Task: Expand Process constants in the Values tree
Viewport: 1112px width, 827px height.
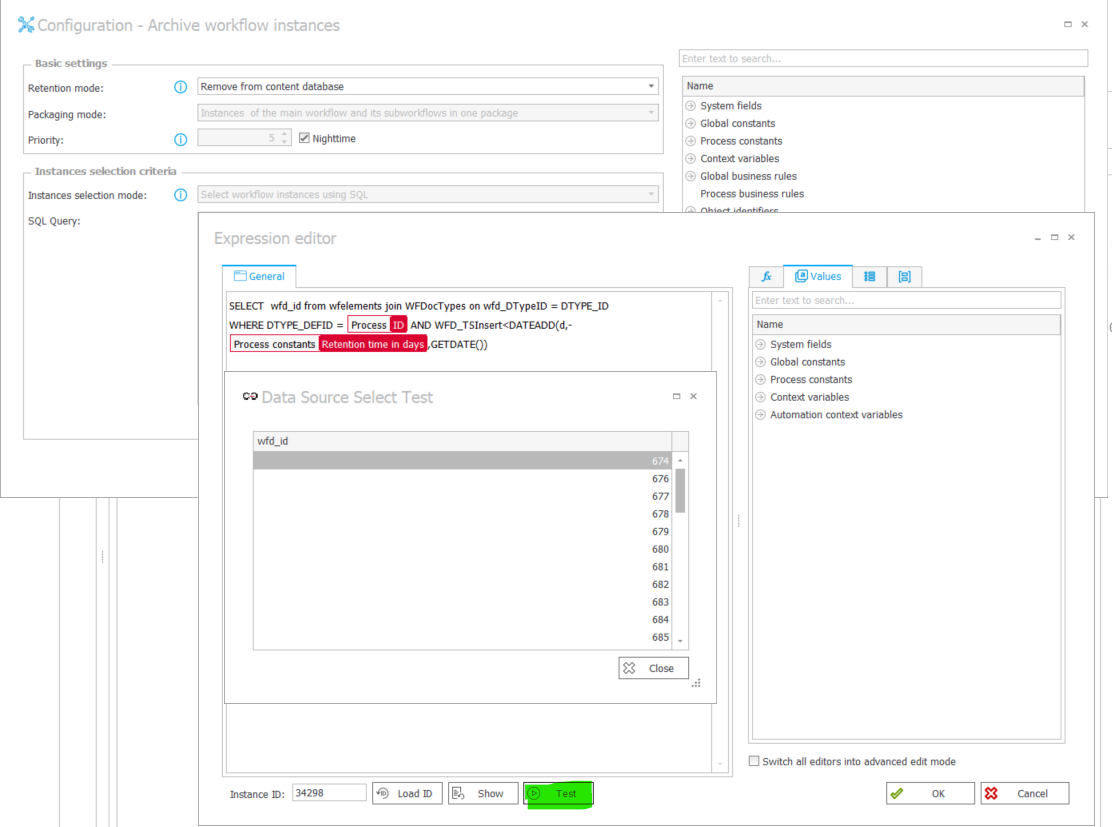Action: [761, 380]
